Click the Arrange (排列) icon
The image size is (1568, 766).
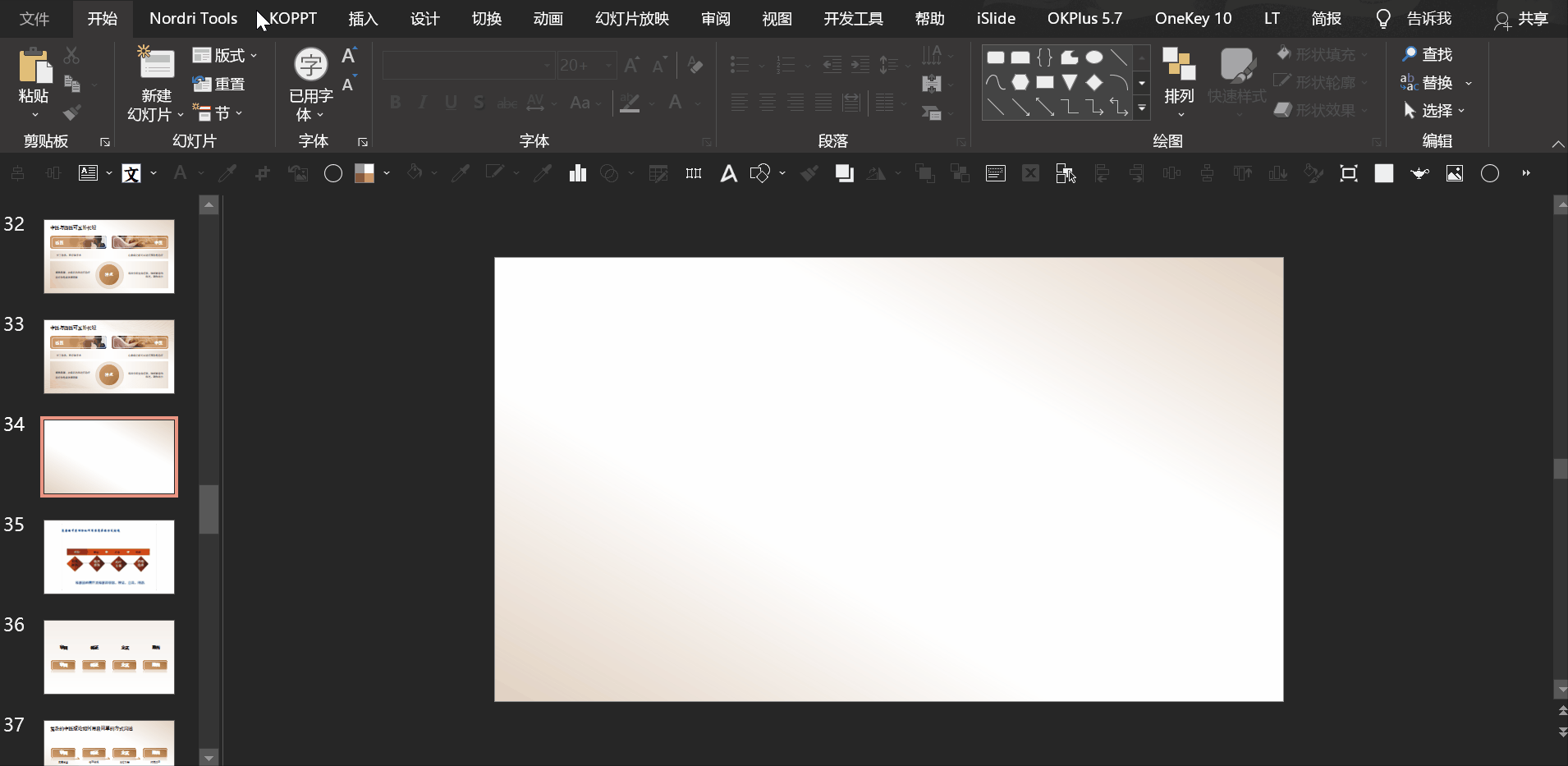click(x=1179, y=66)
